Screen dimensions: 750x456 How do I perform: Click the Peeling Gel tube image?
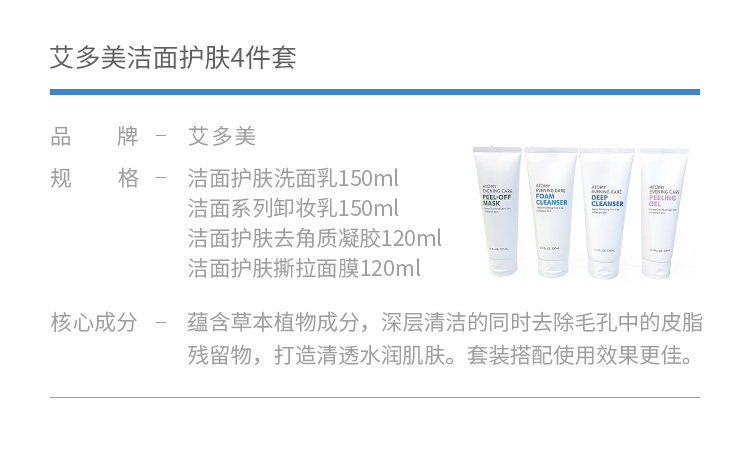click(x=664, y=213)
